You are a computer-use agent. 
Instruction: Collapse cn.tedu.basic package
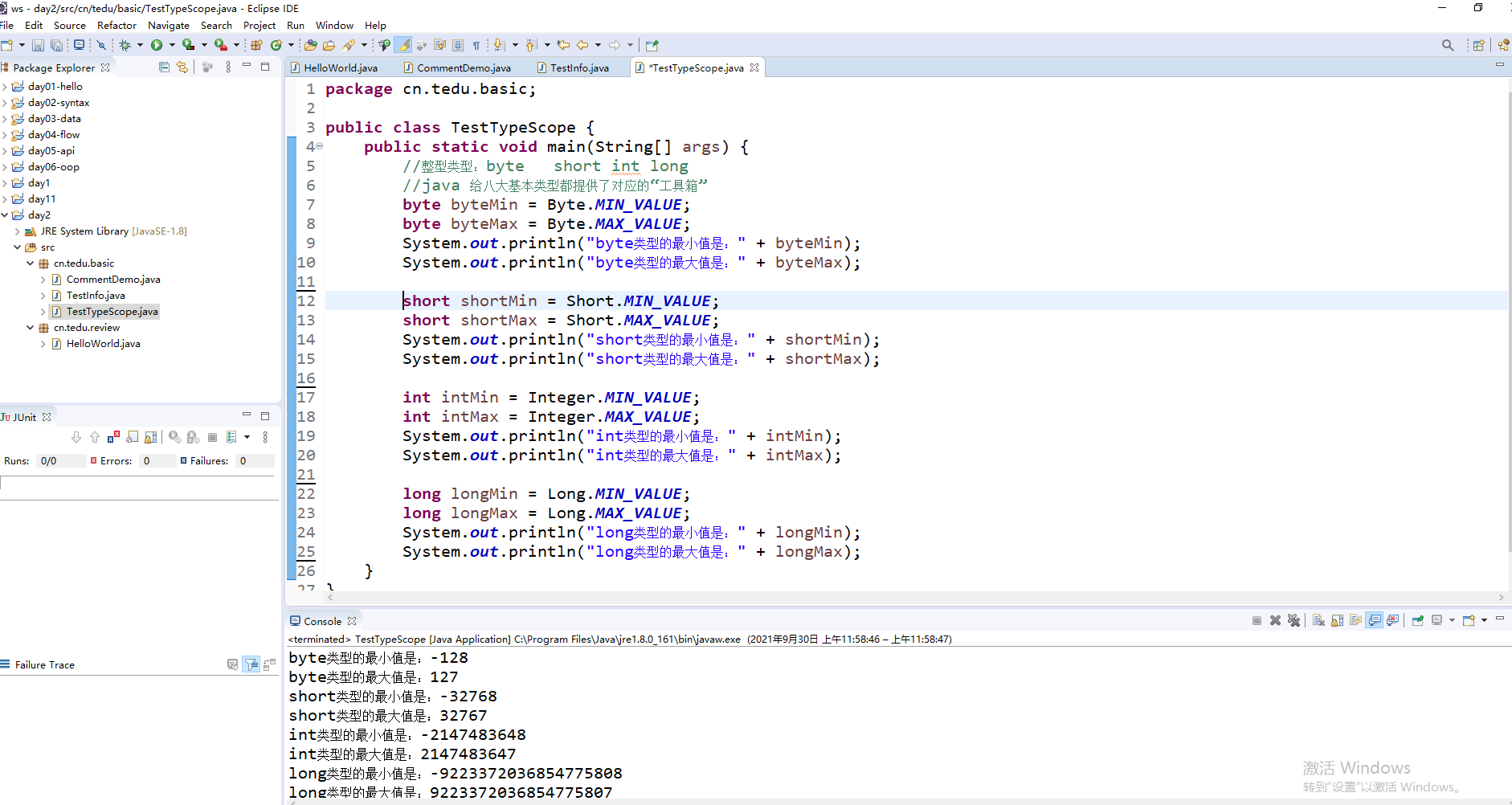tap(31, 264)
